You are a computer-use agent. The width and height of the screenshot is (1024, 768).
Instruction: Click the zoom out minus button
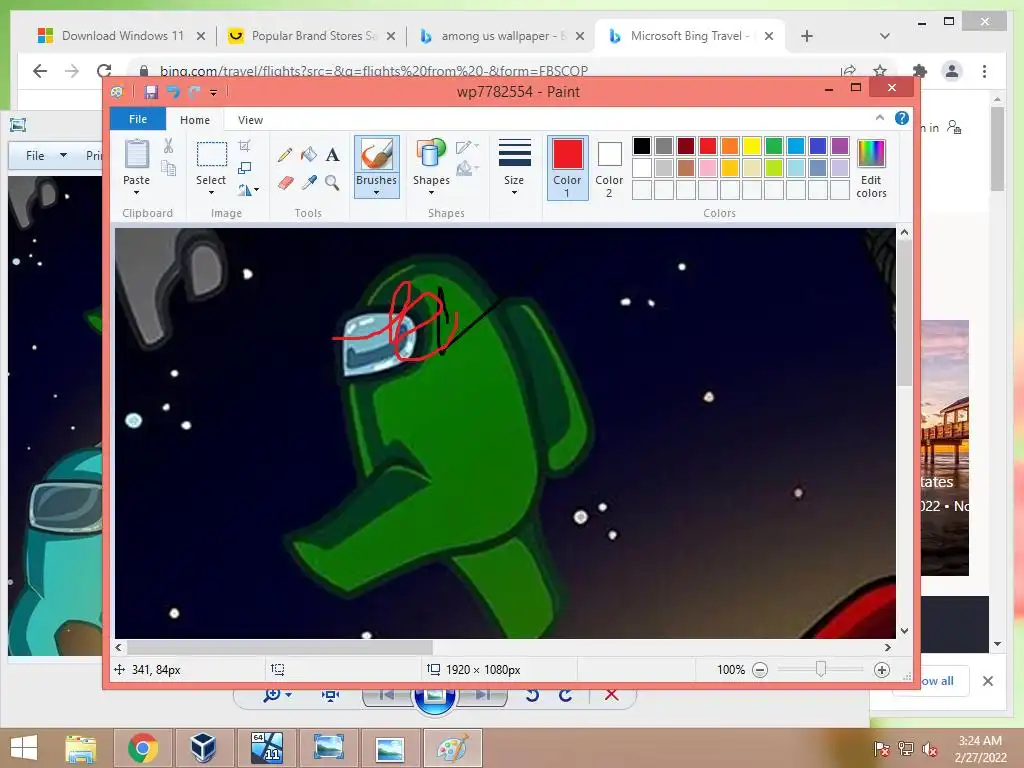[760, 669]
